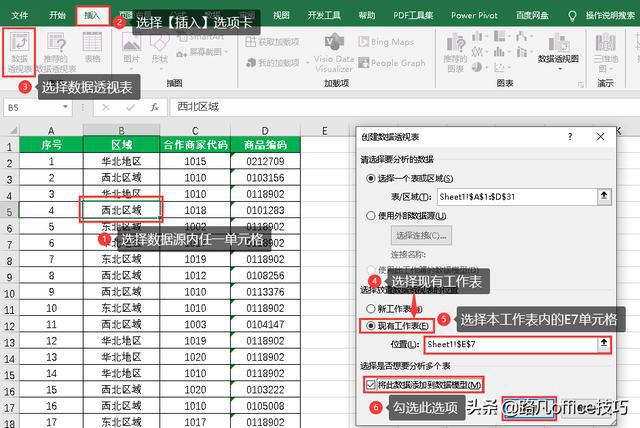Open the 3D Map (三维地图) tool
The width and height of the screenshot is (640, 428).
pyautogui.click(x=605, y=53)
